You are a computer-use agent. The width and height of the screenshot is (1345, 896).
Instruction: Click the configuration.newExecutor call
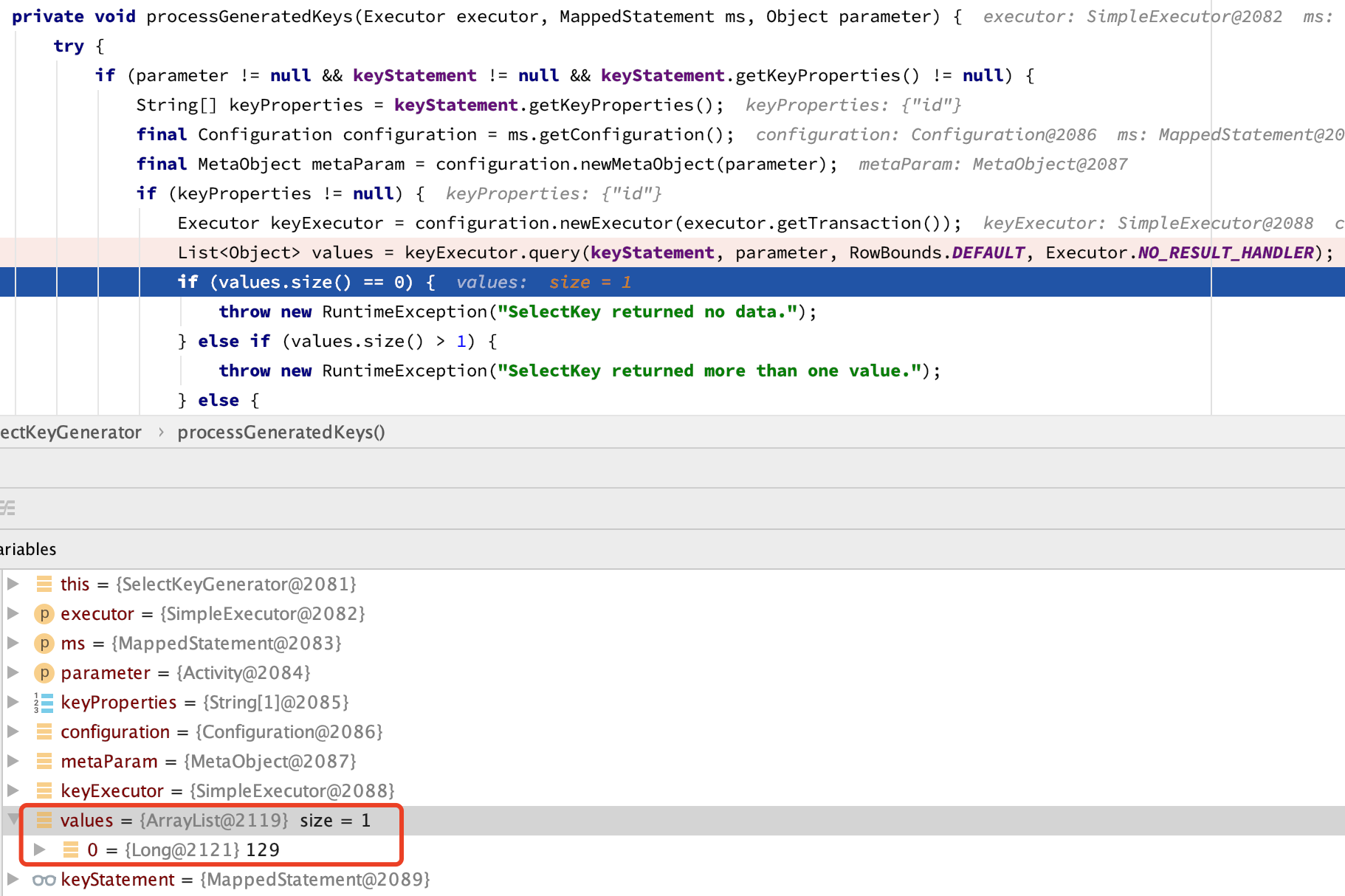coord(682,223)
